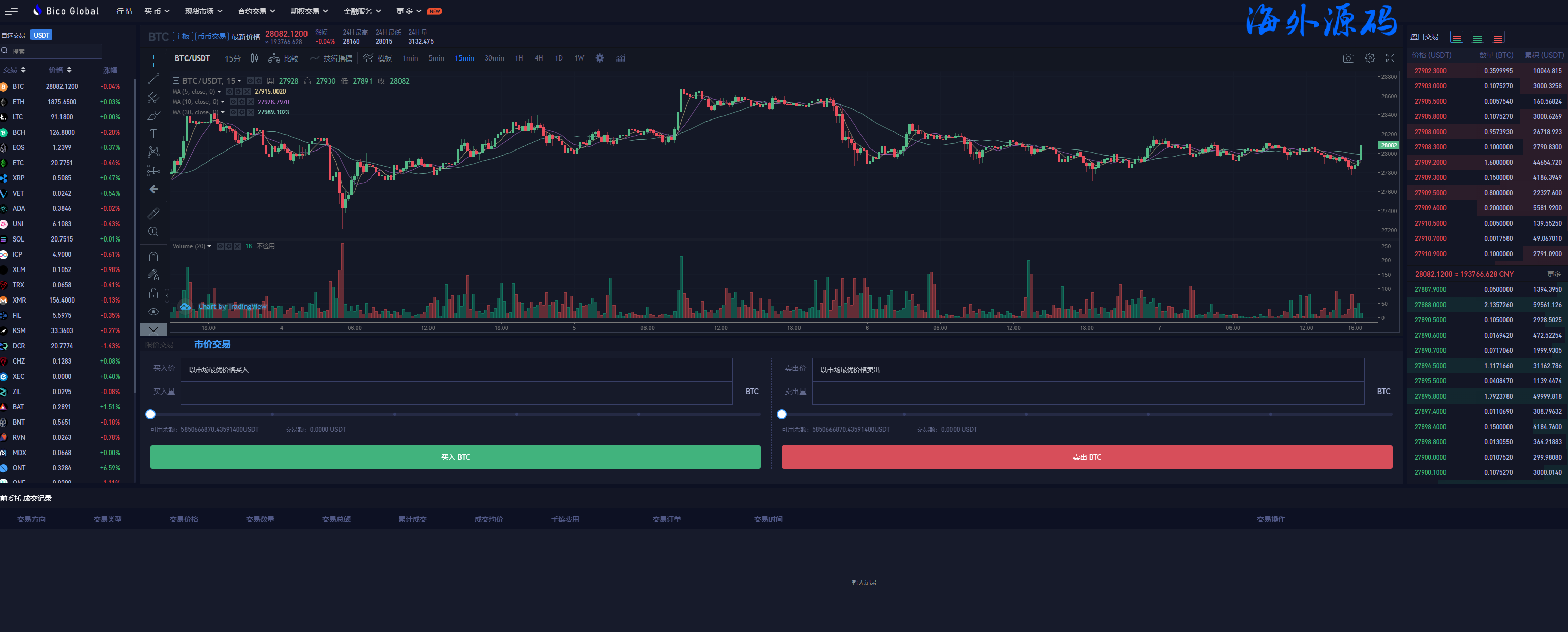Click the buy amount slider handle
The height and width of the screenshot is (632, 1568).
click(x=150, y=414)
